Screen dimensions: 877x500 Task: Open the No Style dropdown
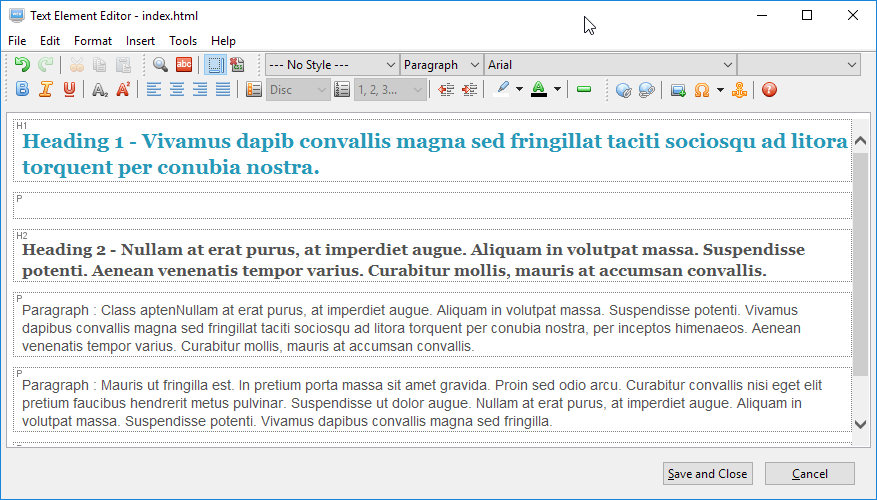[x=332, y=65]
